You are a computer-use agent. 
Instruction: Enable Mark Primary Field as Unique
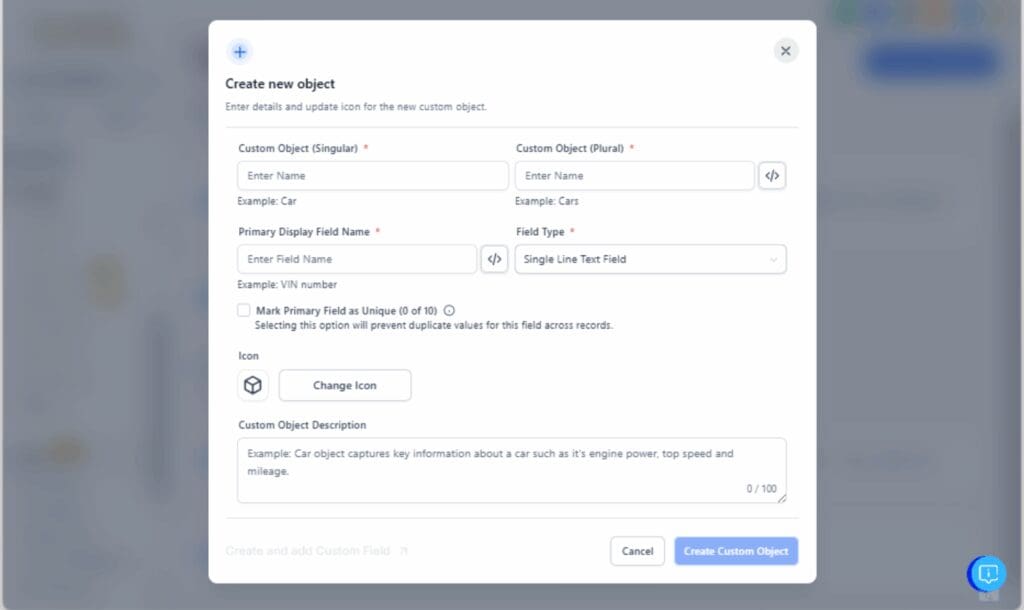pos(243,310)
